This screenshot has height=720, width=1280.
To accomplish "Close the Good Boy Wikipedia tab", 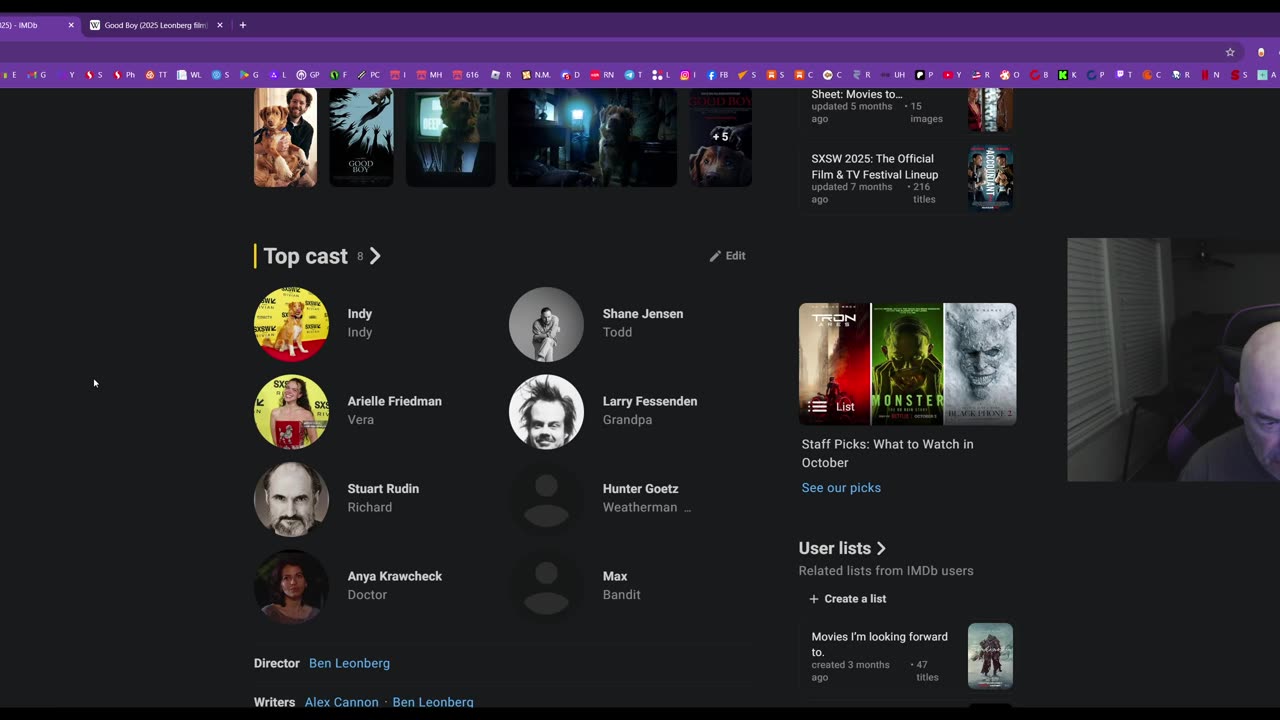I will pyautogui.click(x=220, y=25).
